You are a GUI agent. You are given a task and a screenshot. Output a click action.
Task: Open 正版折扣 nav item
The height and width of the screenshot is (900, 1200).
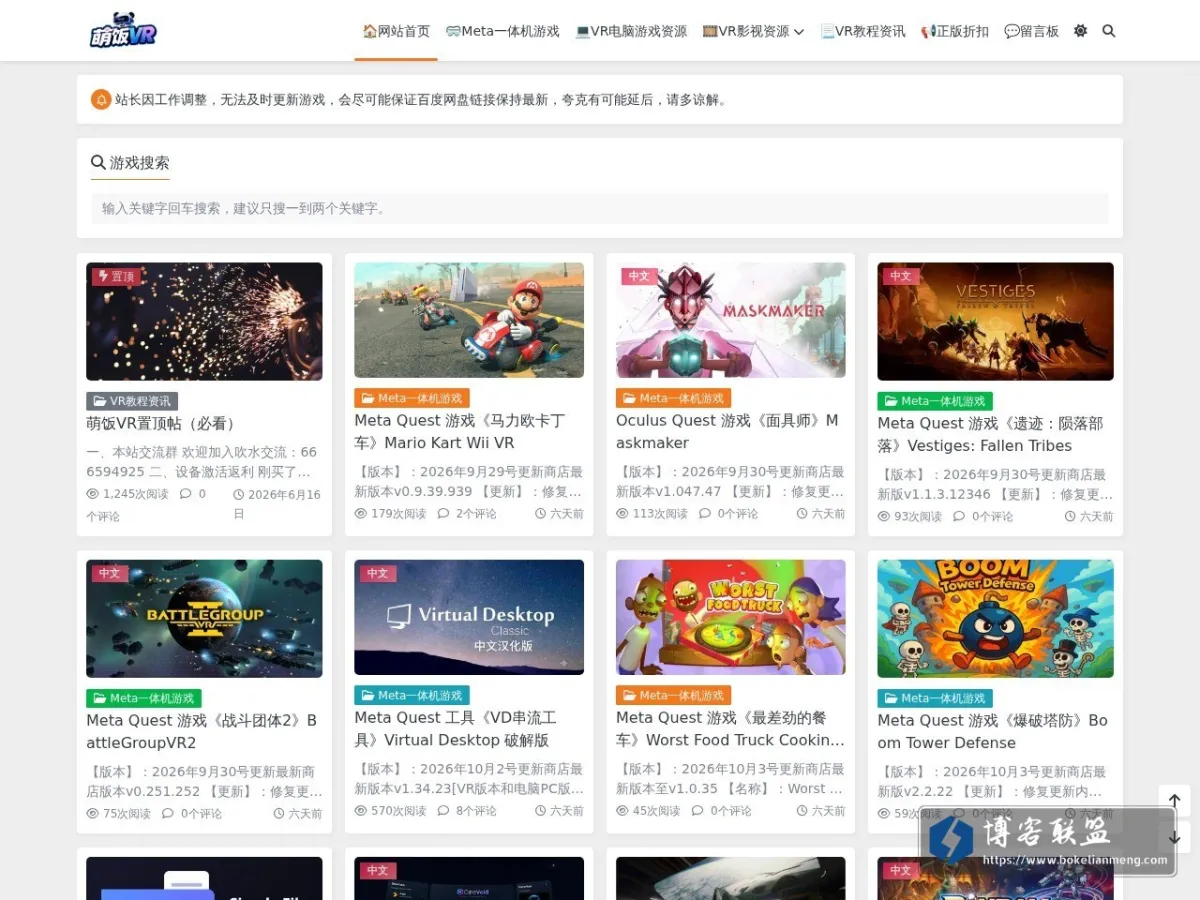(955, 31)
